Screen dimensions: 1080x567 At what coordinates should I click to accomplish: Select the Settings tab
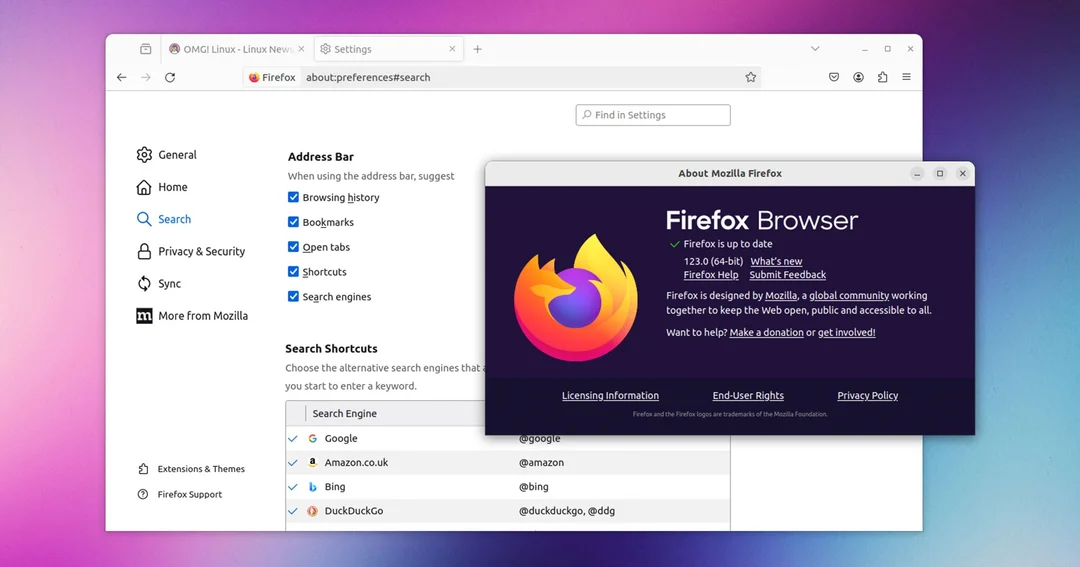pos(388,49)
